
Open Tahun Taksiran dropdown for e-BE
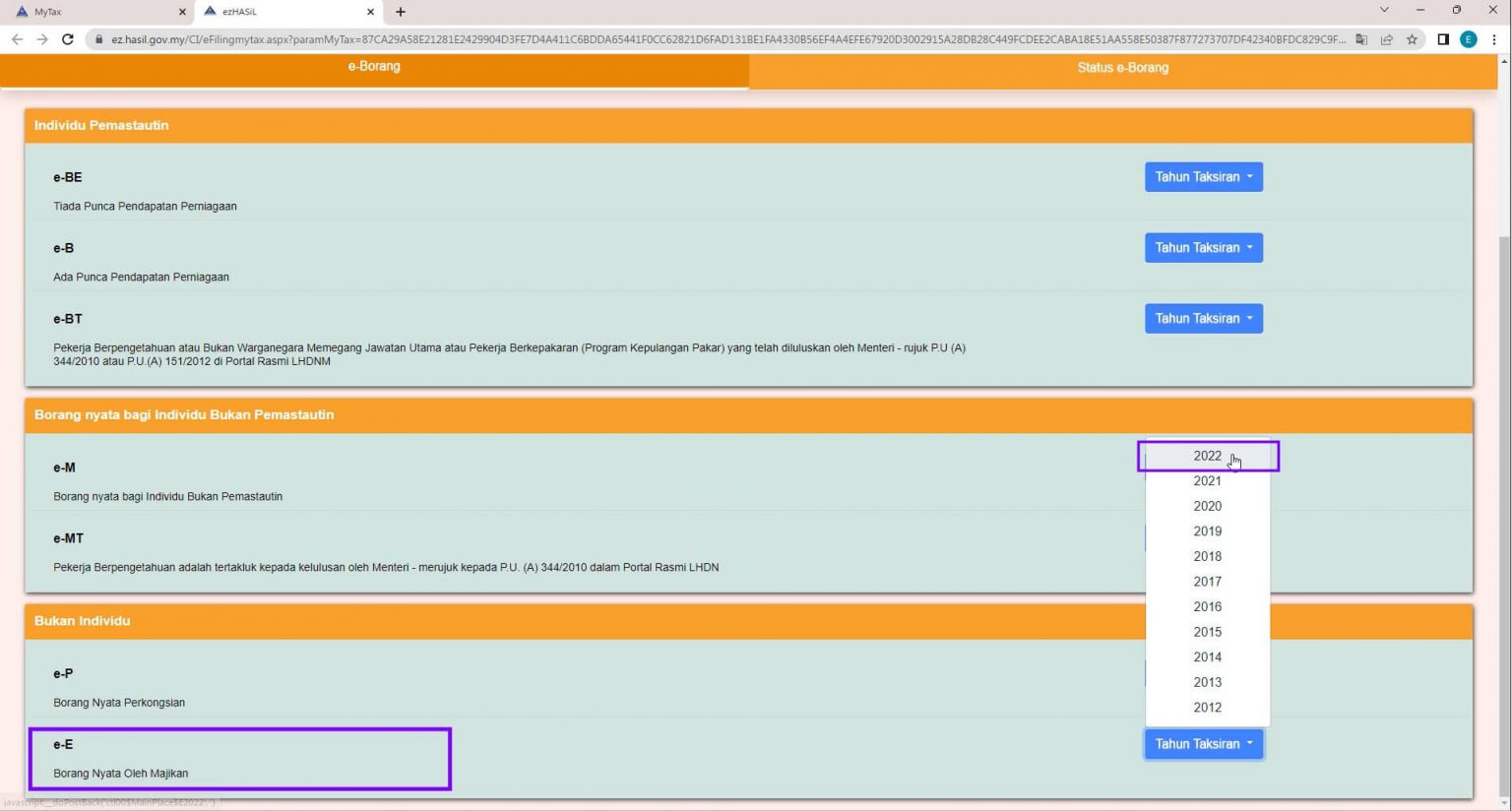[1203, 176]
